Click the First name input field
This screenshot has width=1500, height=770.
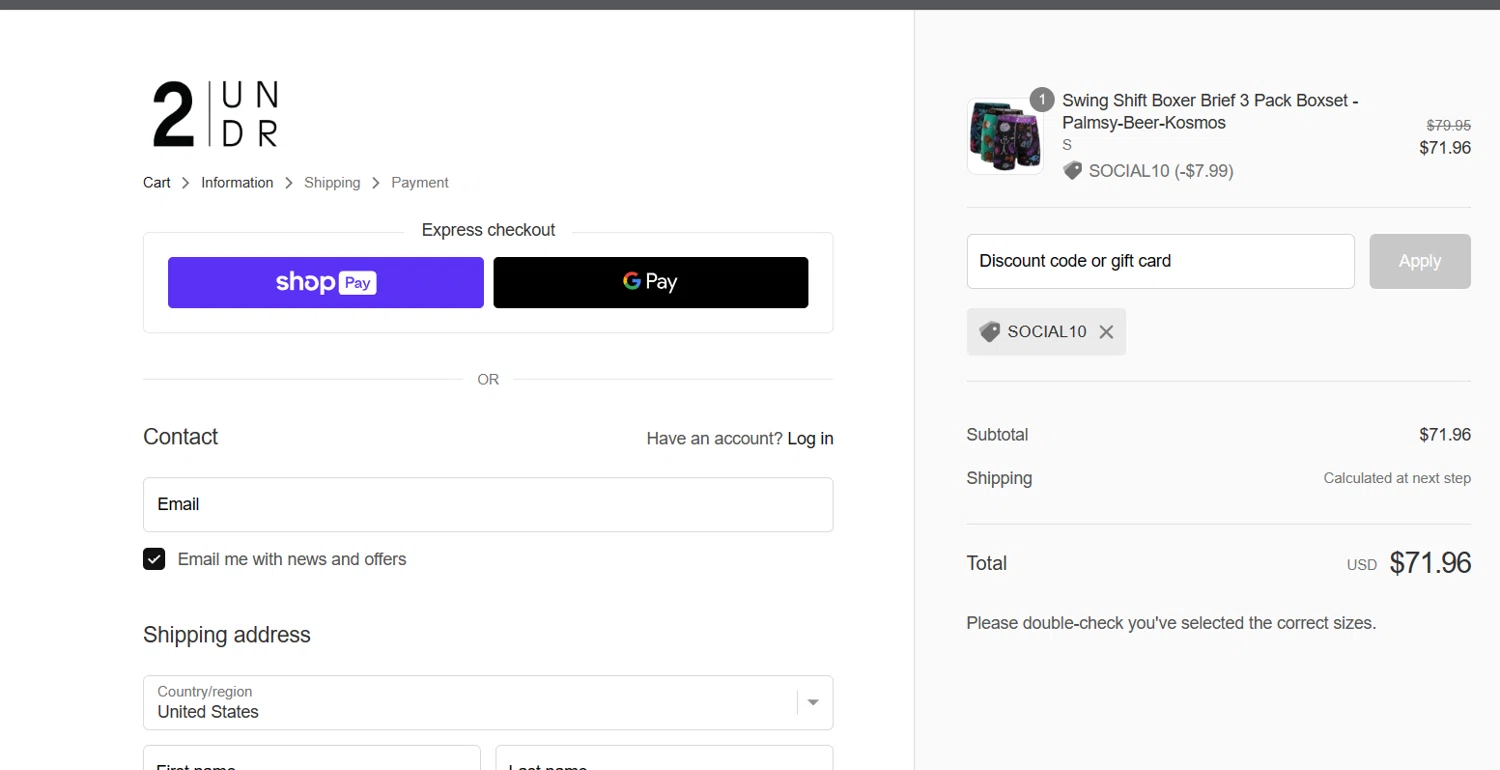tap(312, 758)
